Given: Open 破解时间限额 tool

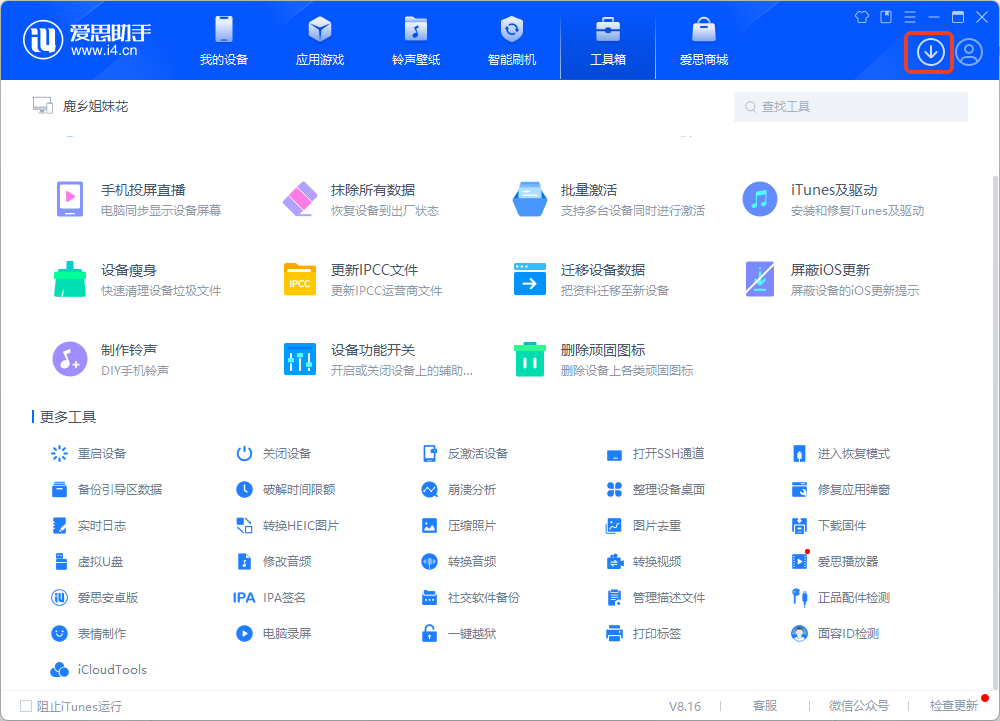Looking at the screenshot, I should 286,490.
